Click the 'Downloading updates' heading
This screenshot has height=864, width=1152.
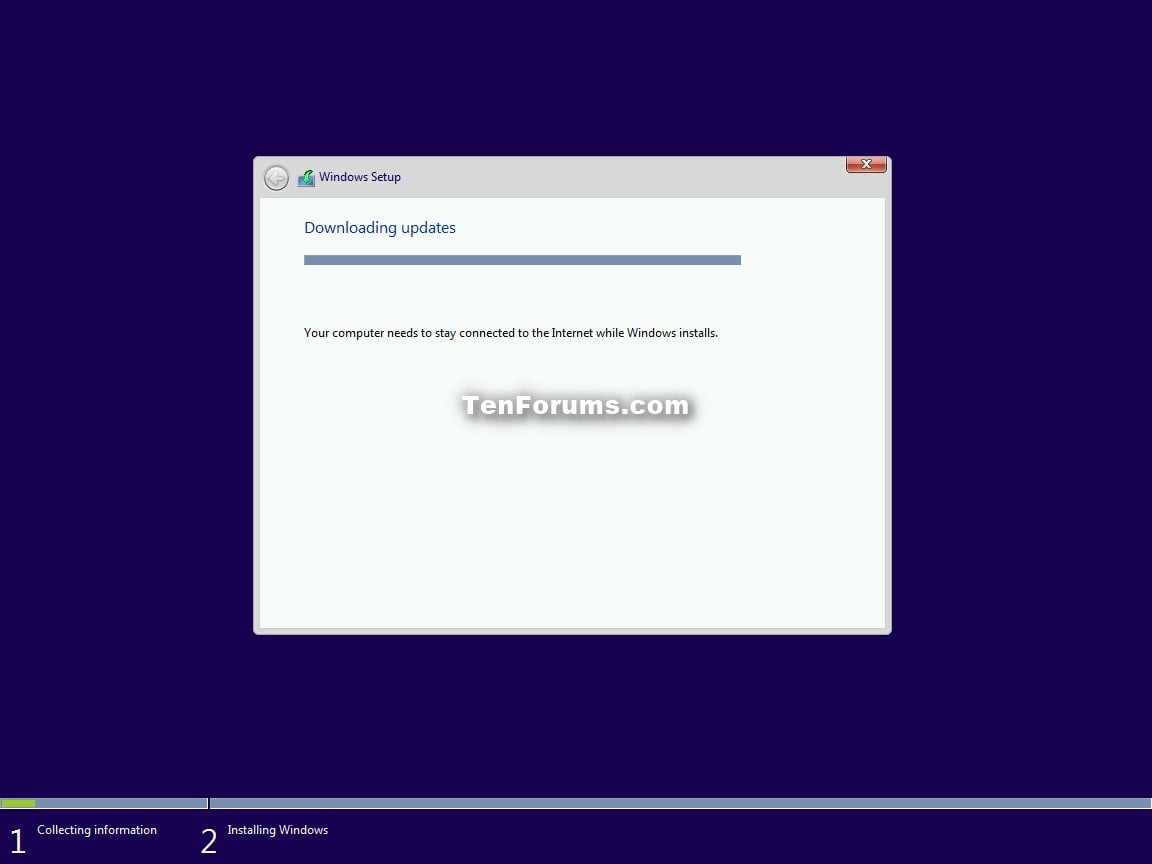[x=380, y=228]
